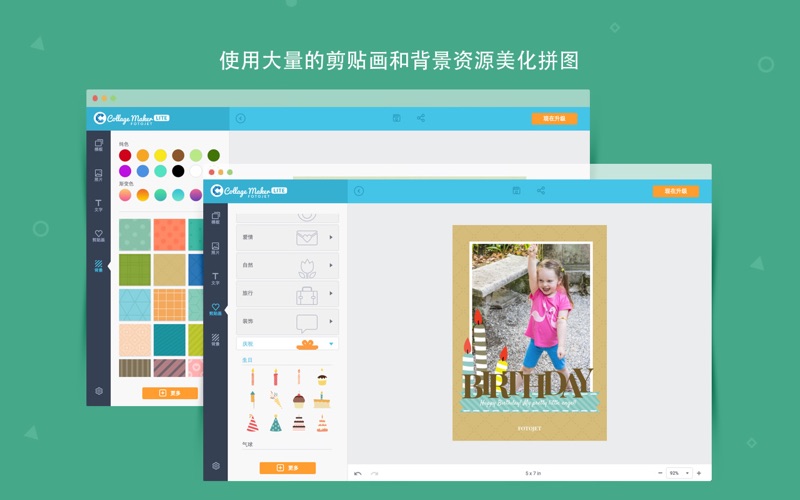Select the girl photo on the birthday card
The width and height of the screenshot is (800, 500).
click(x=531, y=316)
